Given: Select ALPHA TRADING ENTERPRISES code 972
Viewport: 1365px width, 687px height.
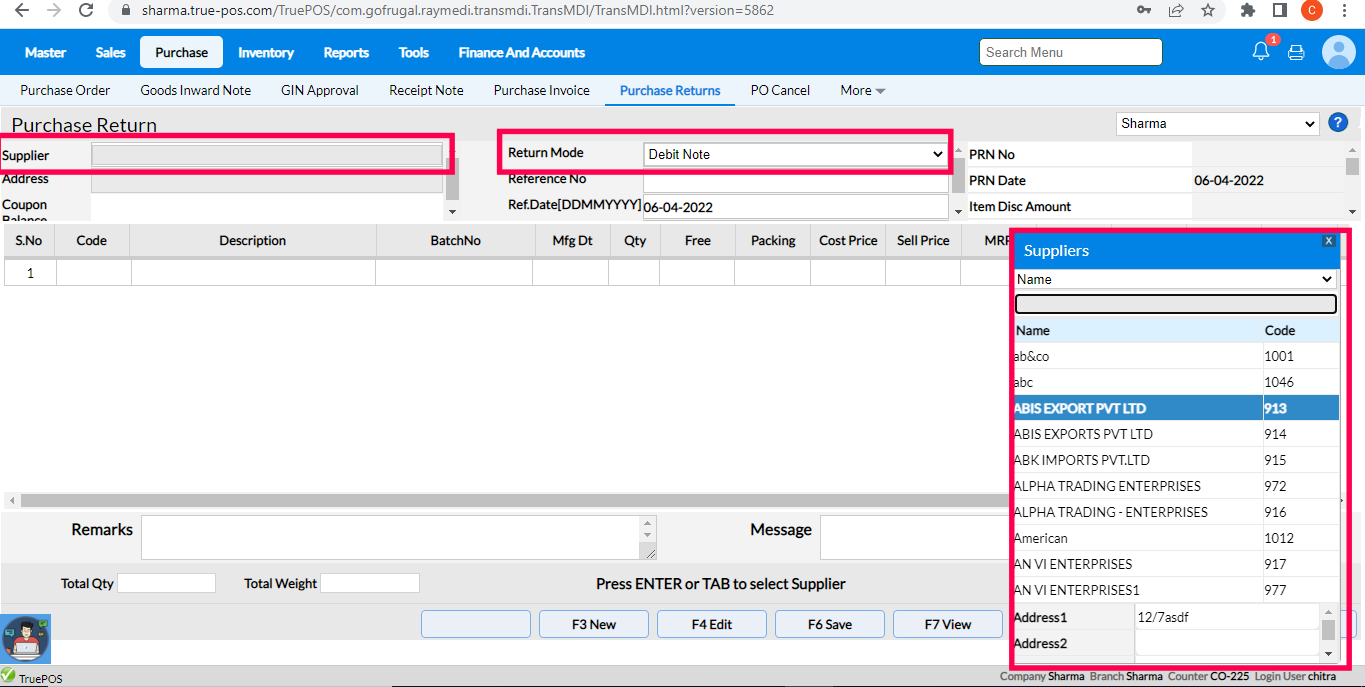Looking at the screenshot, I should [1176, 486].
